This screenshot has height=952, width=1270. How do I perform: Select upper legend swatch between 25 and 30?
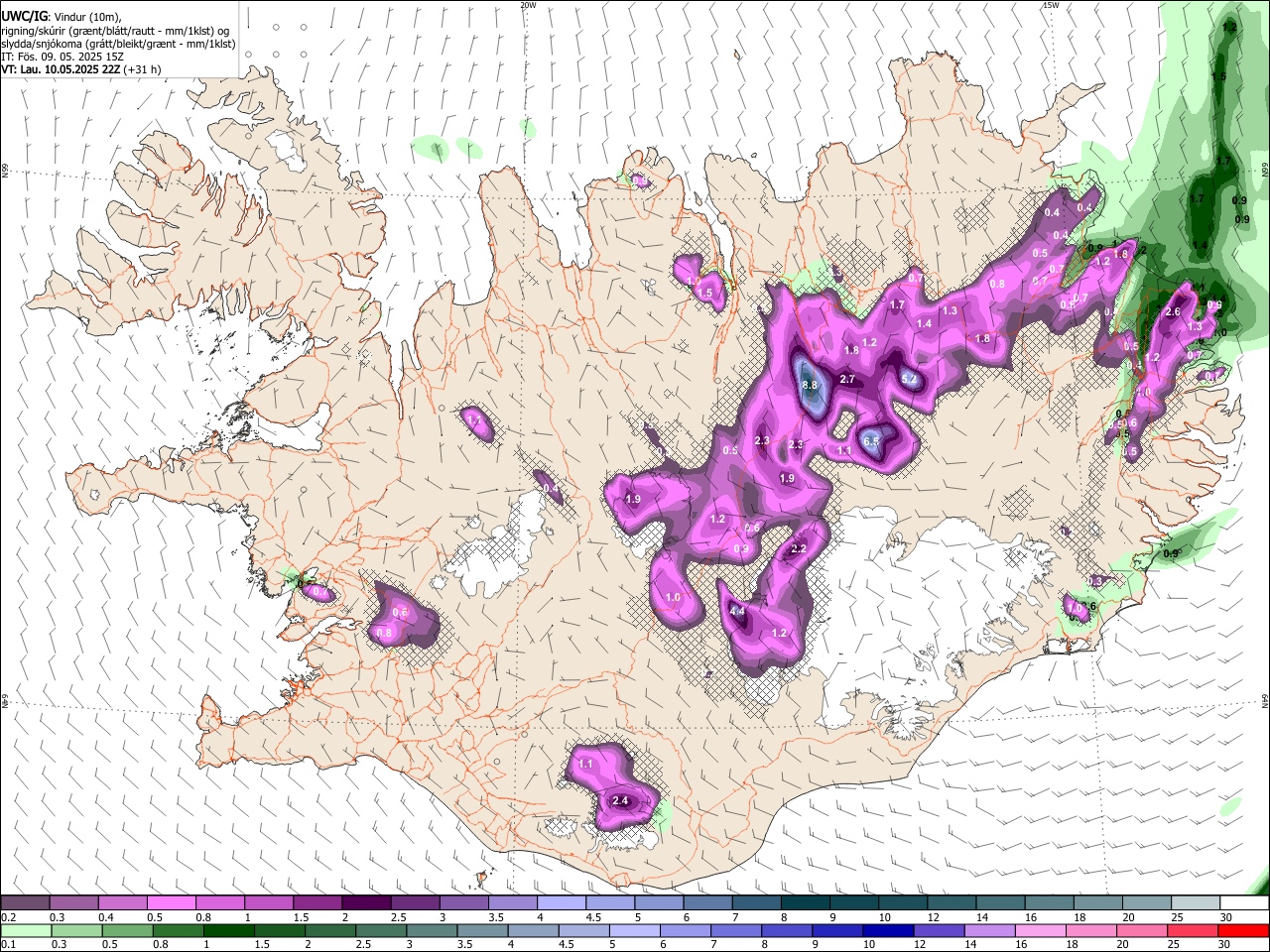coord(1196,902)
